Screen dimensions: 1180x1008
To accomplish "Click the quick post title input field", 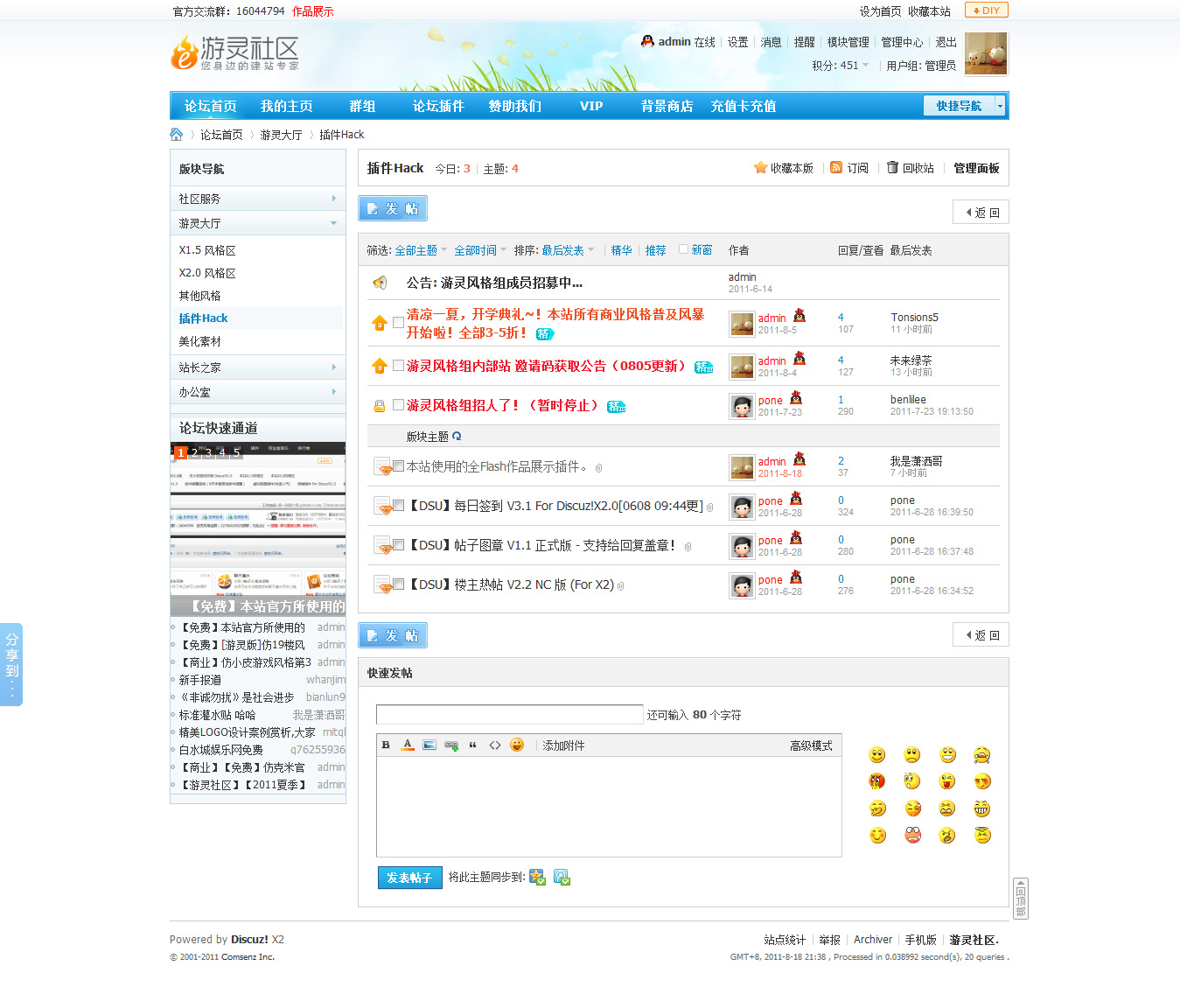I will (x=509, y=715).
